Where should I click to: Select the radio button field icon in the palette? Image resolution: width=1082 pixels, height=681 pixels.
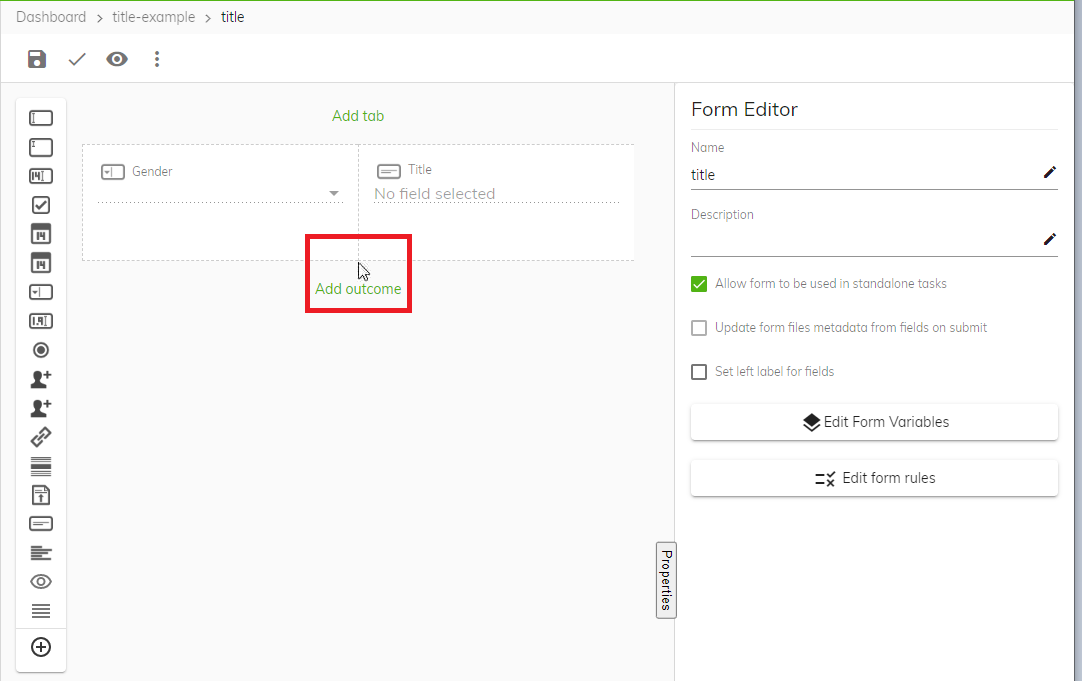pos(41,350)
